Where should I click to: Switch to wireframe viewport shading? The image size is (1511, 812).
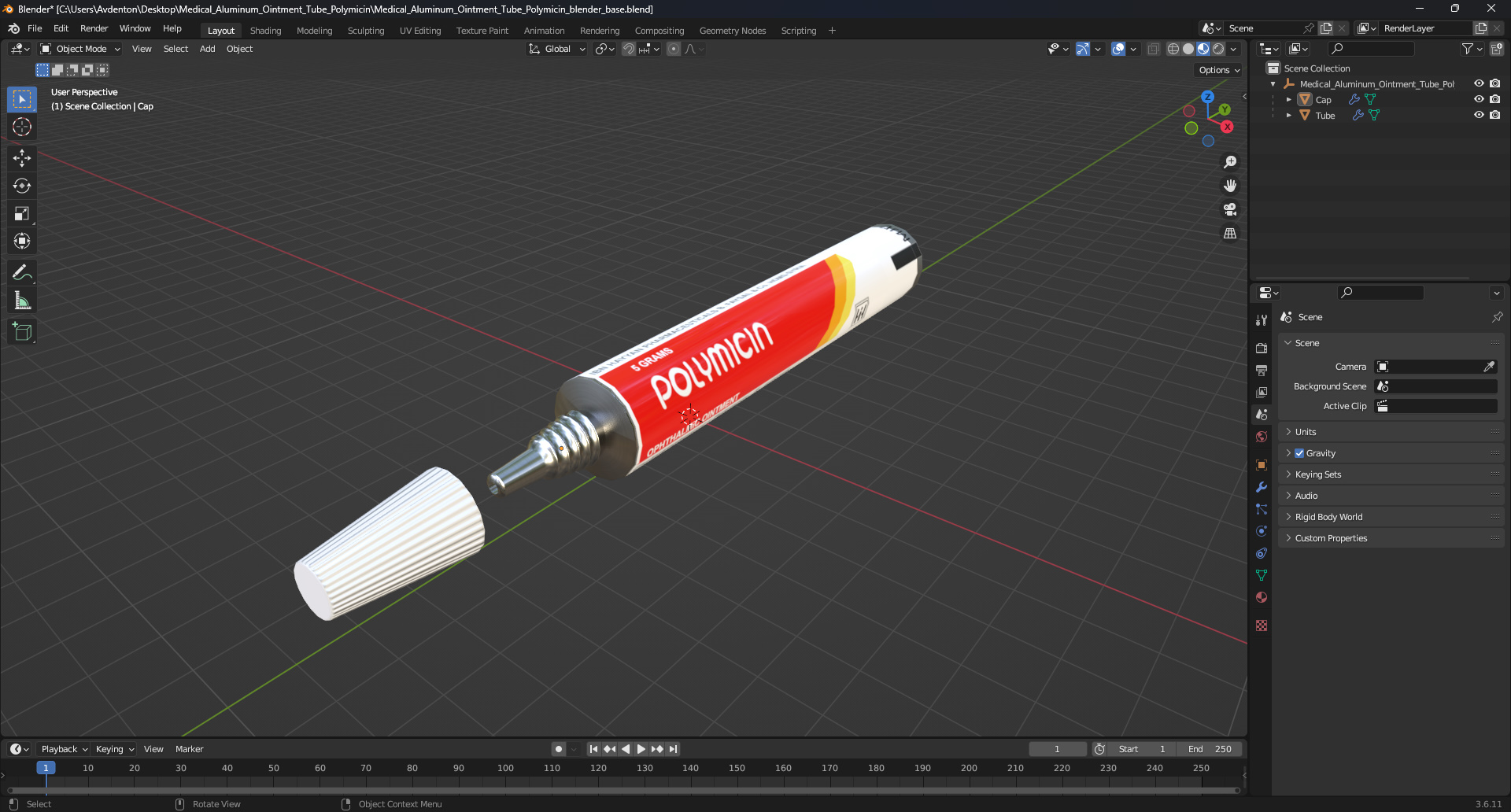pos(1173,49)
